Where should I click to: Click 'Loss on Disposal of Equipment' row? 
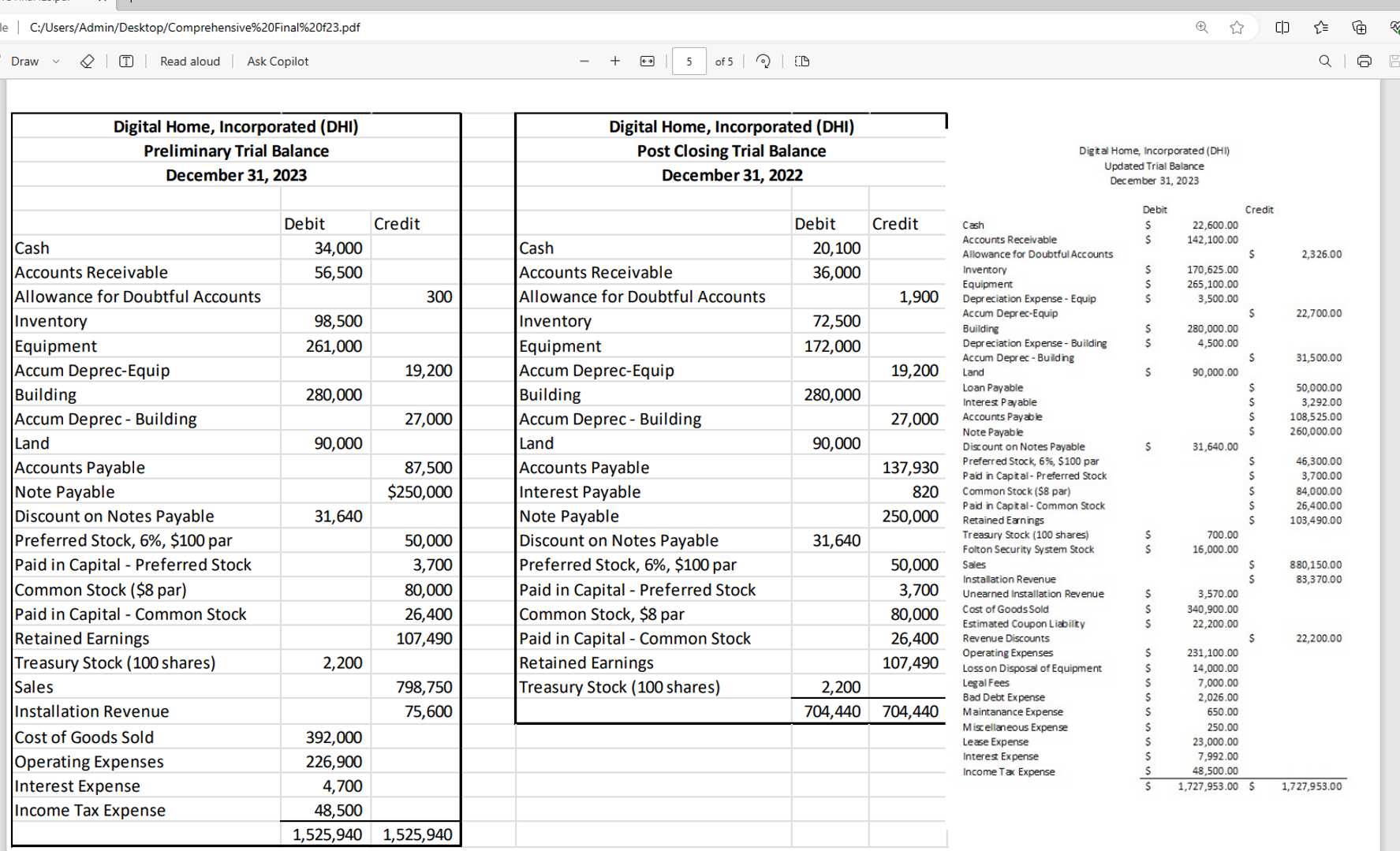(1032, 668)
